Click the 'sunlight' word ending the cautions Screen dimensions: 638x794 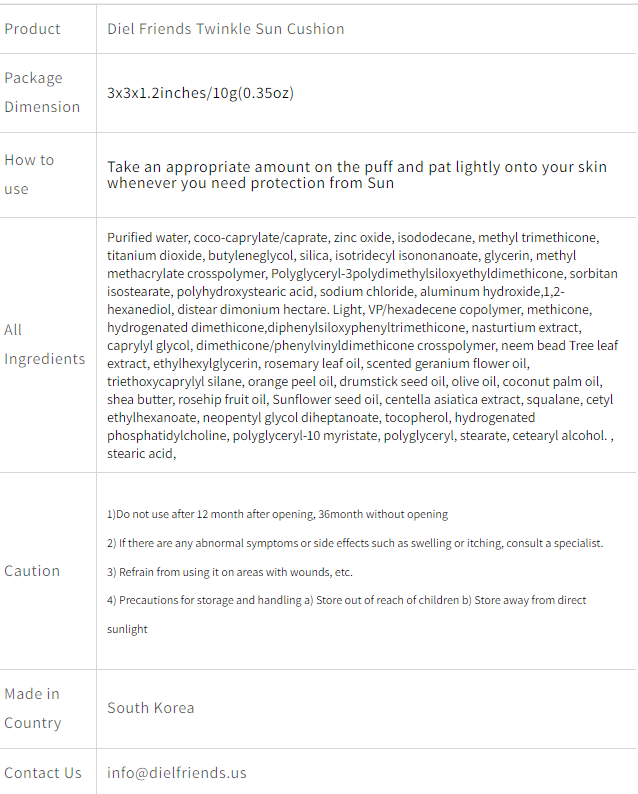coord(127,629)
